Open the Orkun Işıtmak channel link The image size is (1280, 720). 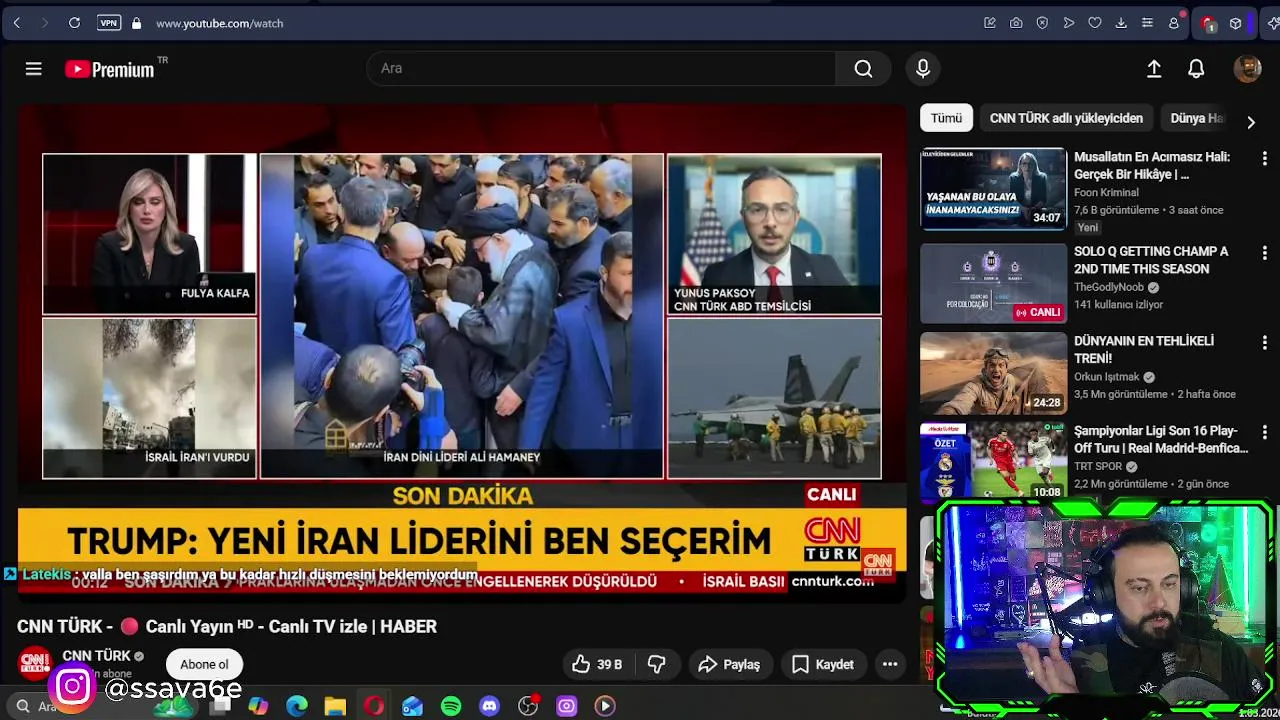point(1107,377)
